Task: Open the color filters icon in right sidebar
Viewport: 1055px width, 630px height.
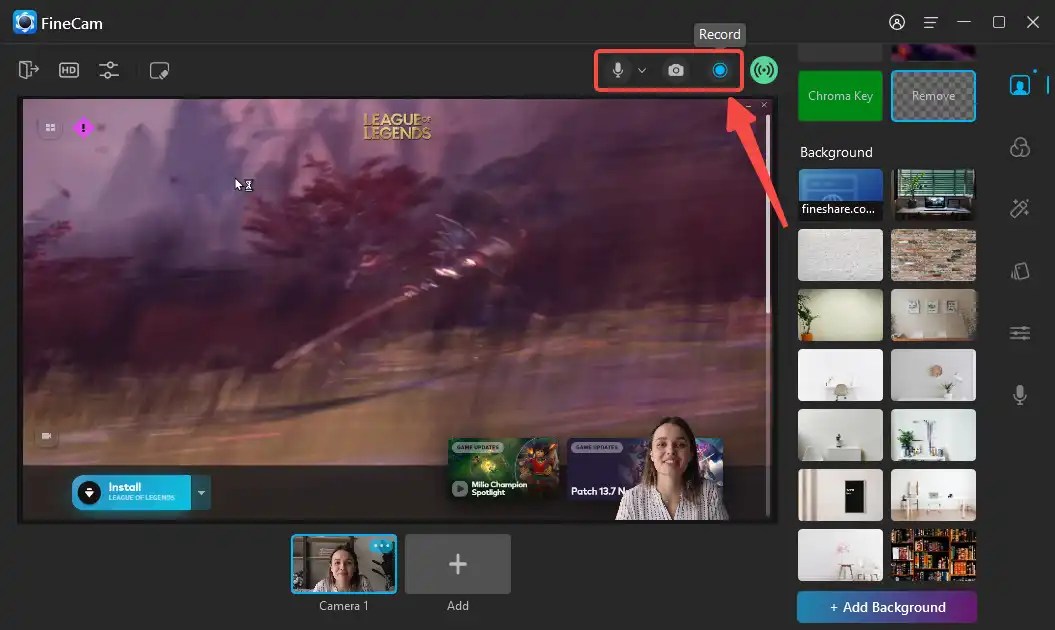Action: pyautogui.click(x=1019, y=147)
